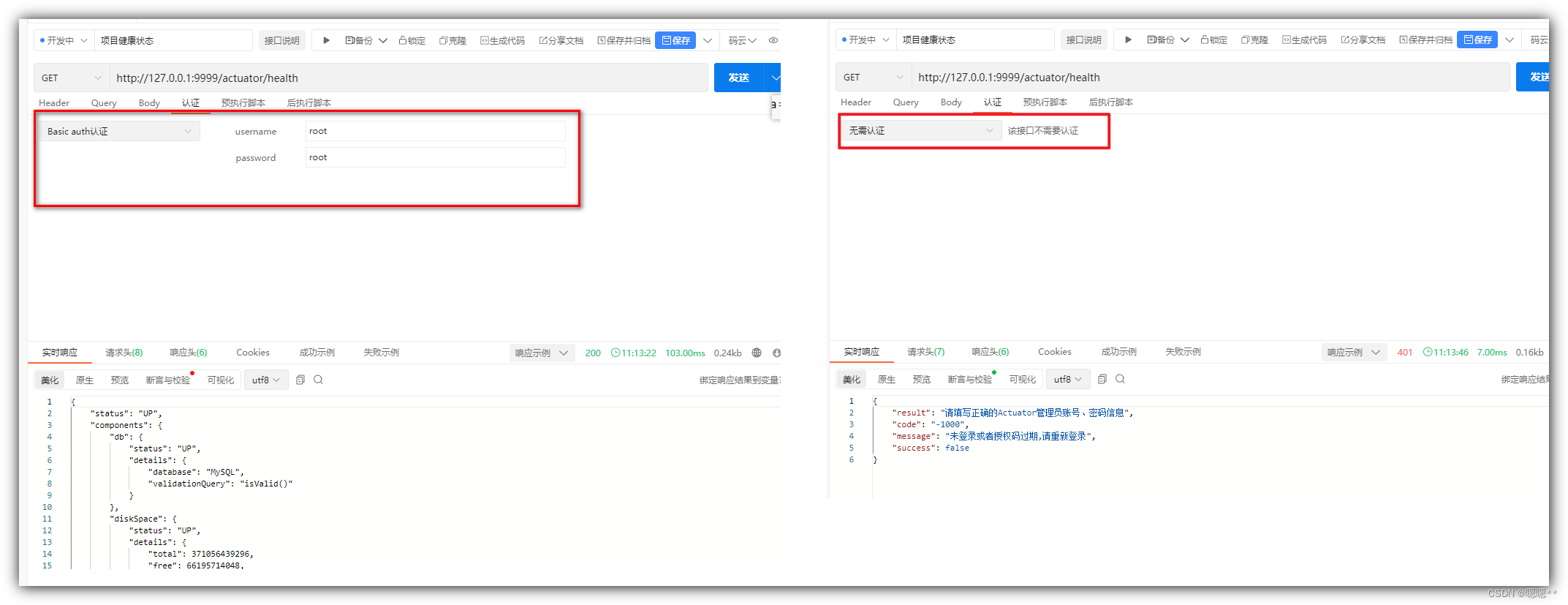
Task: Open the GET method dropdown in the left panel
Action: coord(72,78)
